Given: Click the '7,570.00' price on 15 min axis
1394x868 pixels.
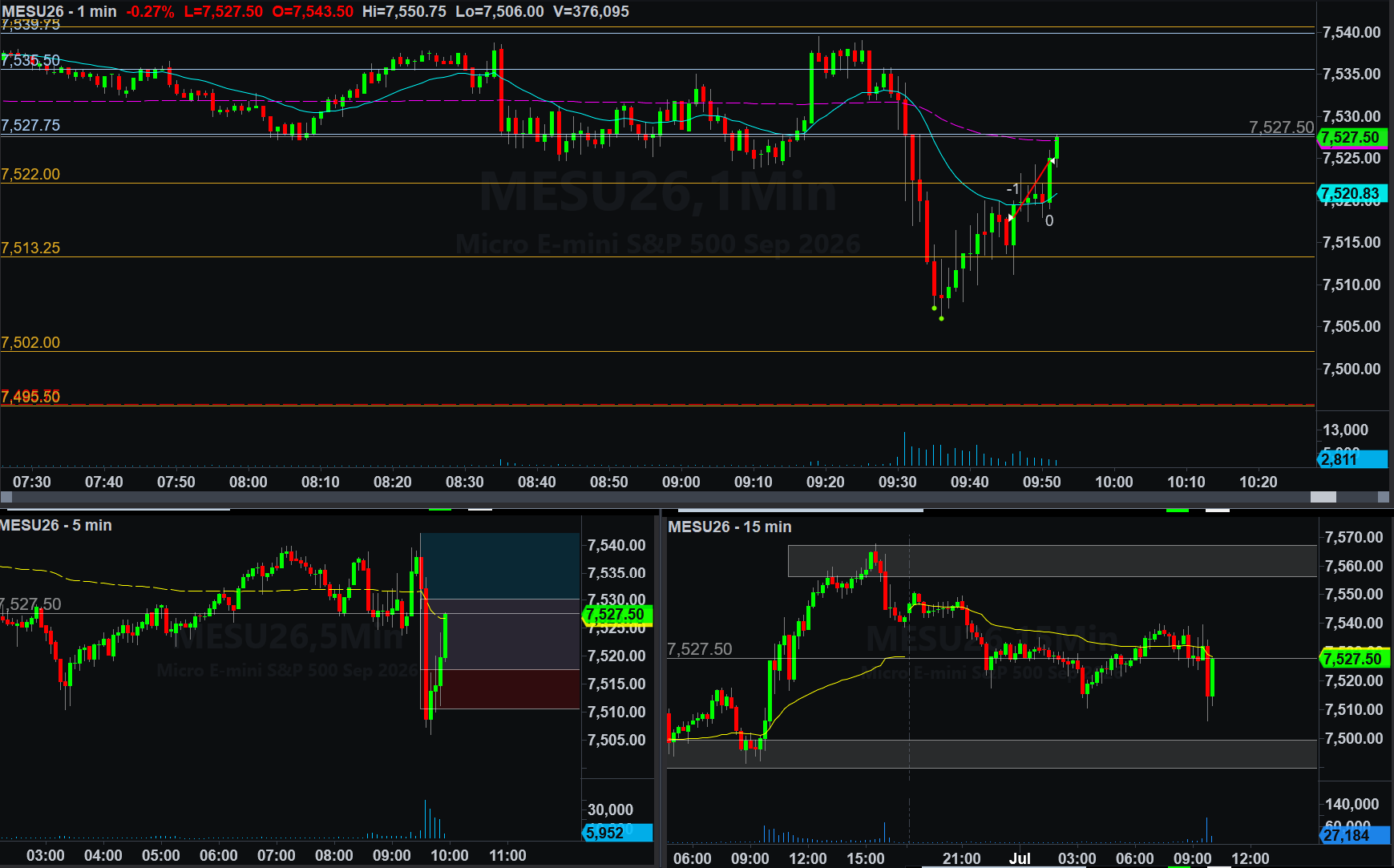Looking at the screenshot, I should pyautogui.click(x=1354, y=537).
